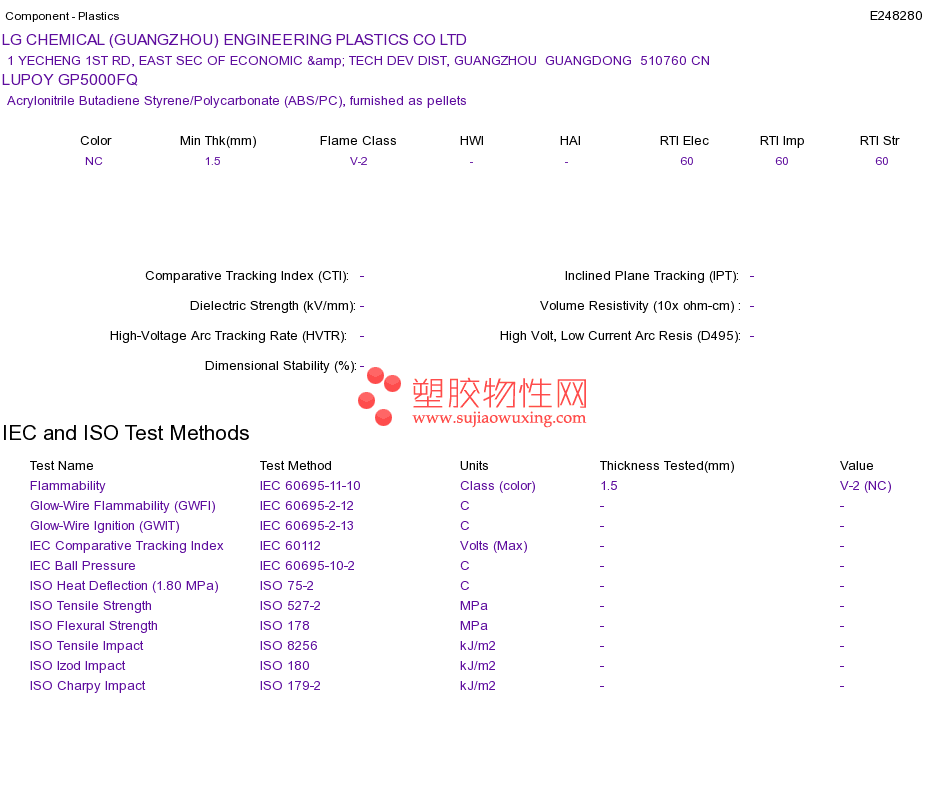Click Comparative Tracking Index (CTI) label
This screenshot has height=800, width=950.
tap(247, 276)
